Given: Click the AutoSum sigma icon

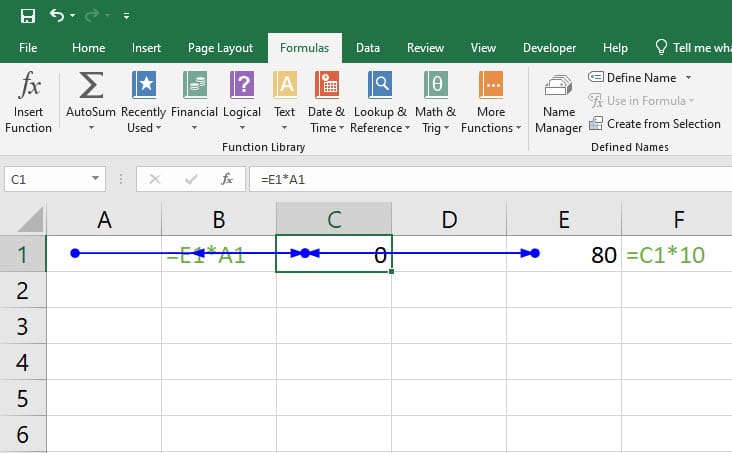Looking at the screenshot, I should pyautogui.click(x=91, y=85).
